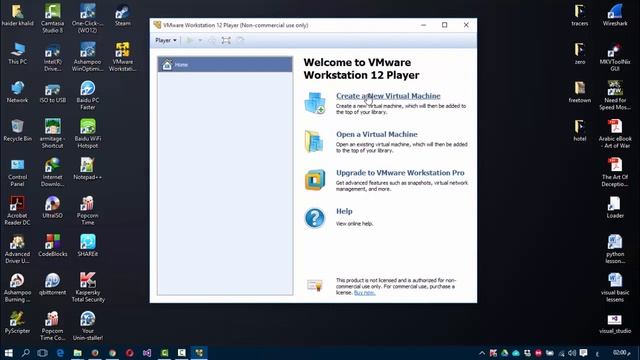The image size is (640, 360).
Task: Select Baidu WiFi Hotspot desktop icon
Action: (88, 133)
